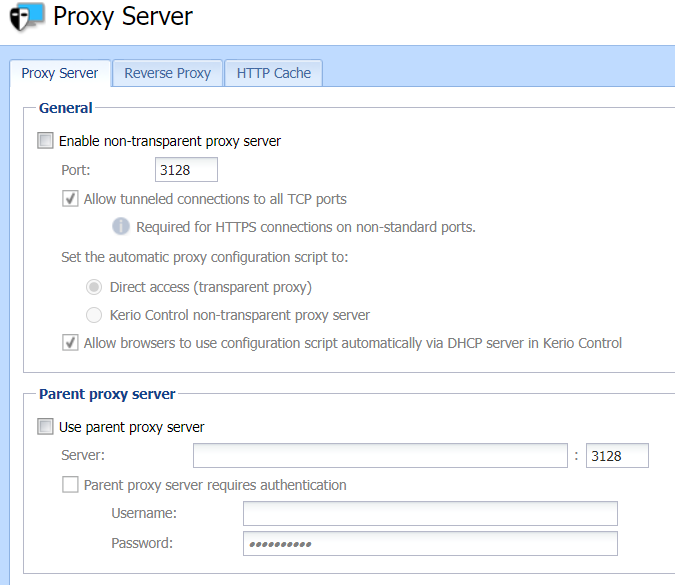The image size is (675, 585).
Task: Select Direct access (transparent proxy) radio button
Action: [94, 287]
